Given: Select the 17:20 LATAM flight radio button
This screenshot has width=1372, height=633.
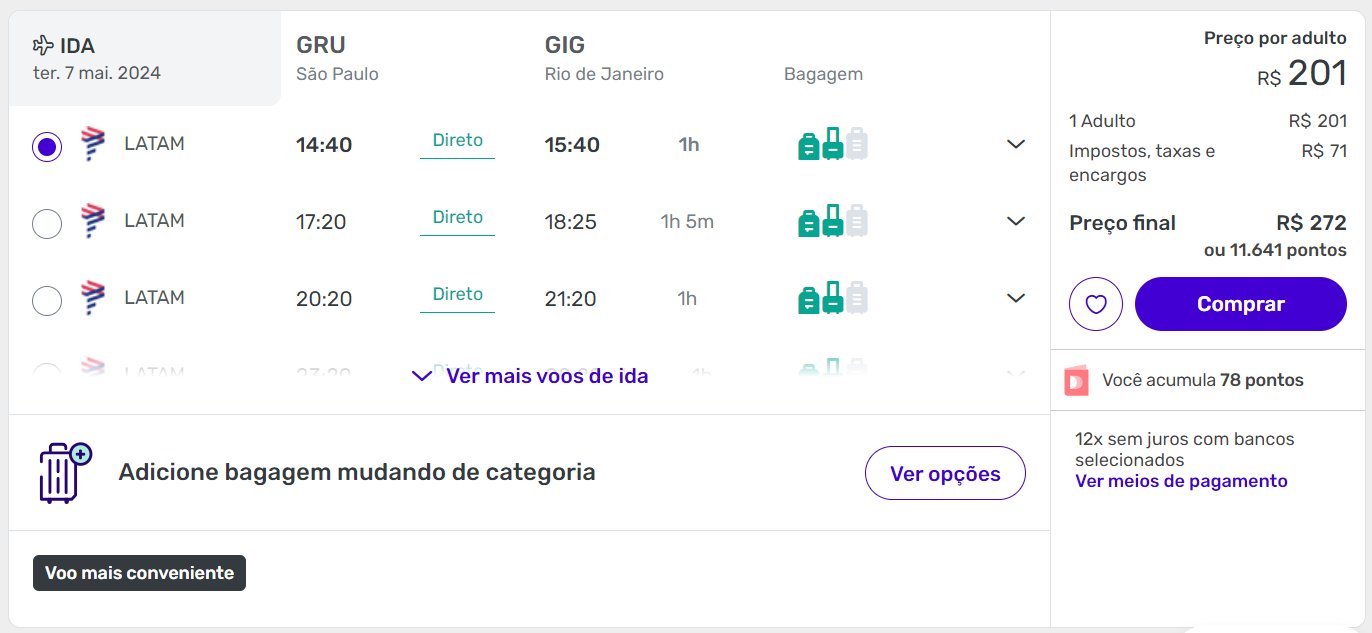Looking at the screenshot, I should (47, 224).
